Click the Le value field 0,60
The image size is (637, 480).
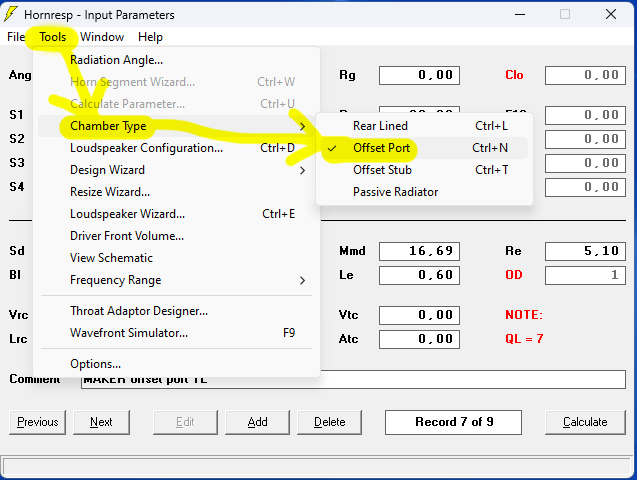419,275
